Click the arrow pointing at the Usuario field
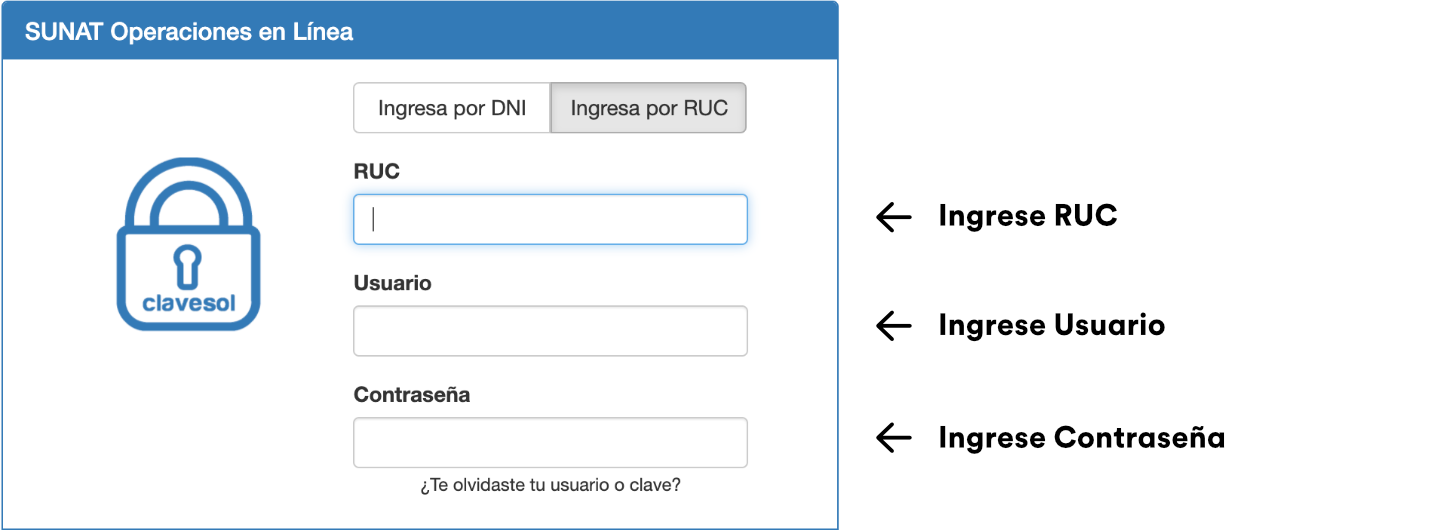 pyautogui.click(x=893, y=326)
